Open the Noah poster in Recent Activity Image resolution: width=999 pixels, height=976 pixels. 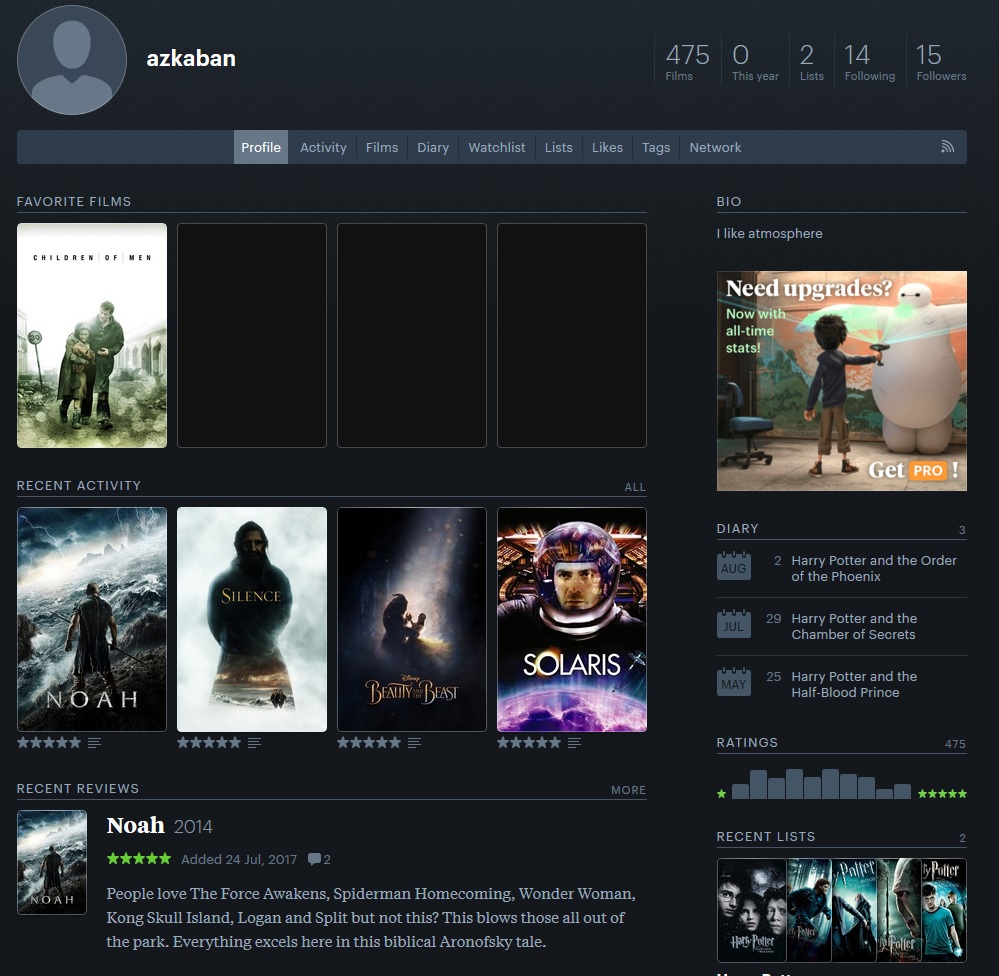[x=92, y=619]
